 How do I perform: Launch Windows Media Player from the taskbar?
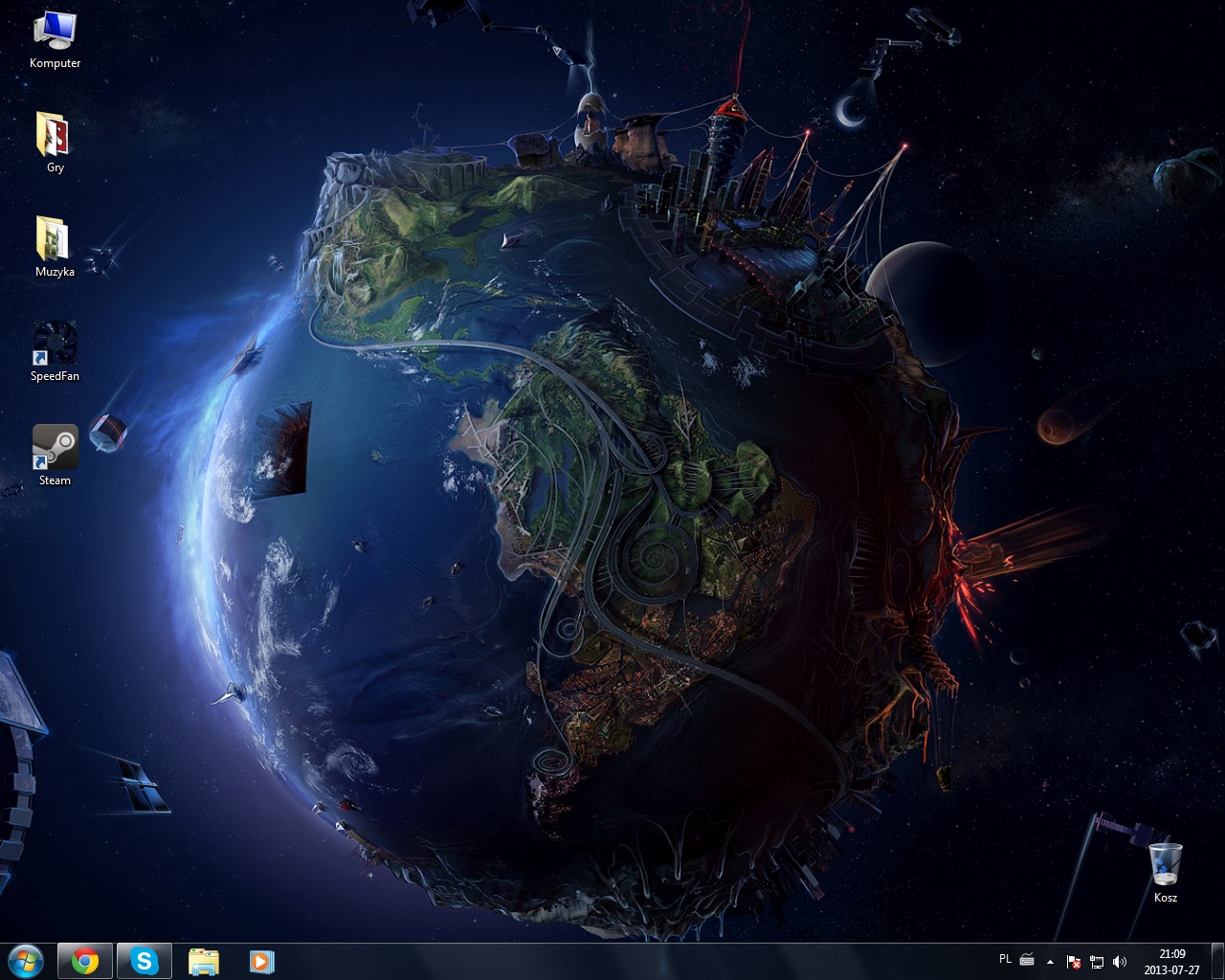pos(261,961)
